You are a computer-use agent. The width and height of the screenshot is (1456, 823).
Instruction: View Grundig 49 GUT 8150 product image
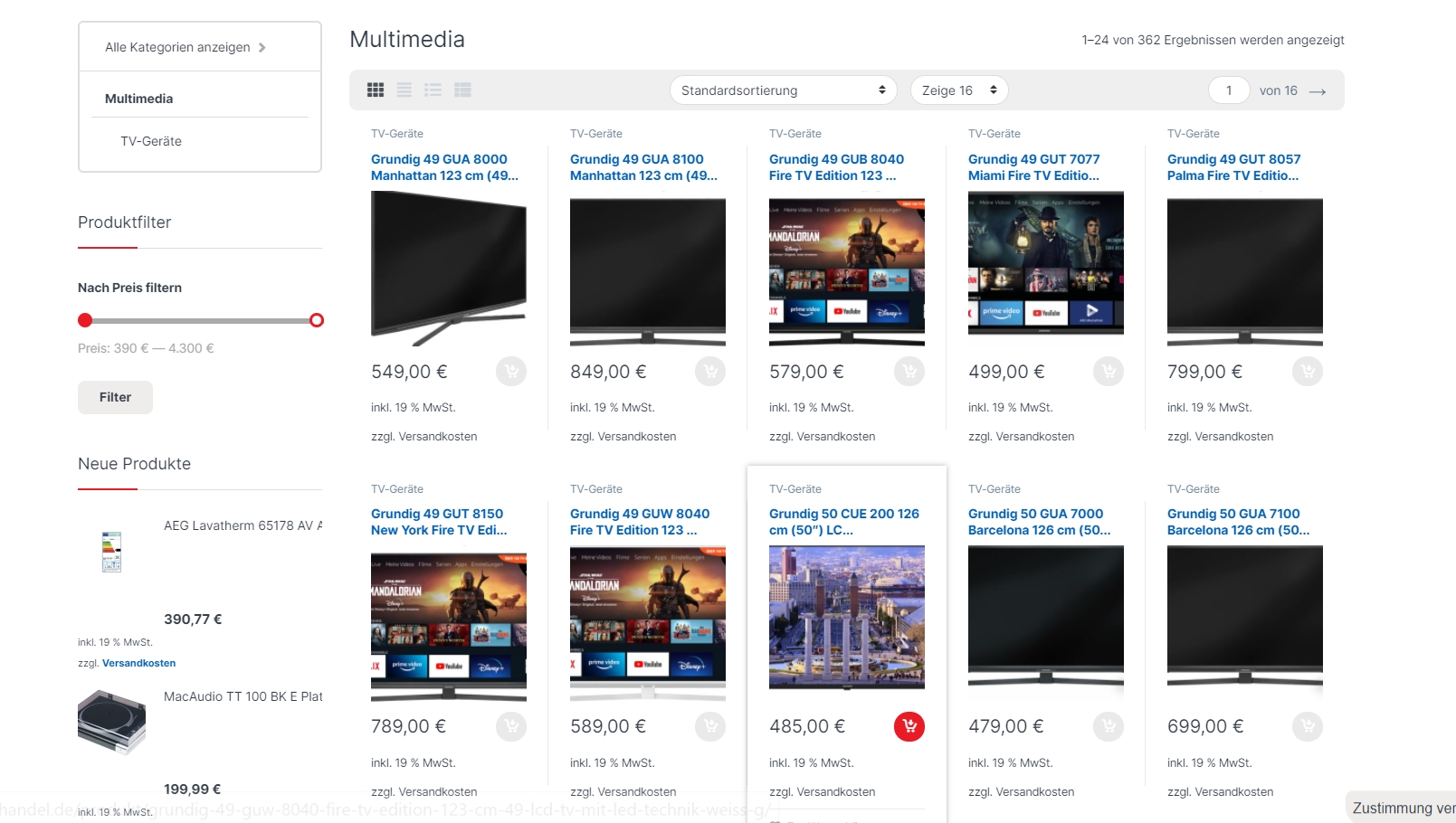(449, 623)
